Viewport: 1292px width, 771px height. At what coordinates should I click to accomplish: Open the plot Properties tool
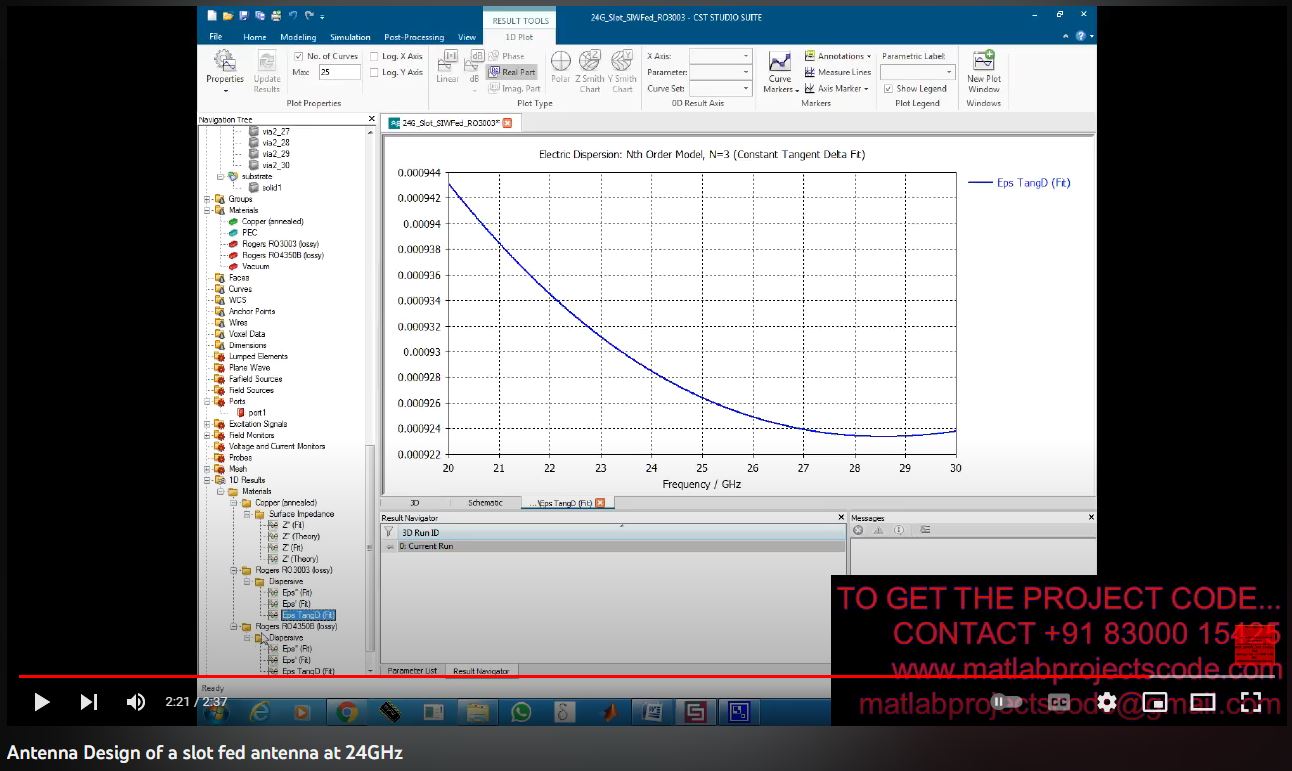(x=224, y=68)
